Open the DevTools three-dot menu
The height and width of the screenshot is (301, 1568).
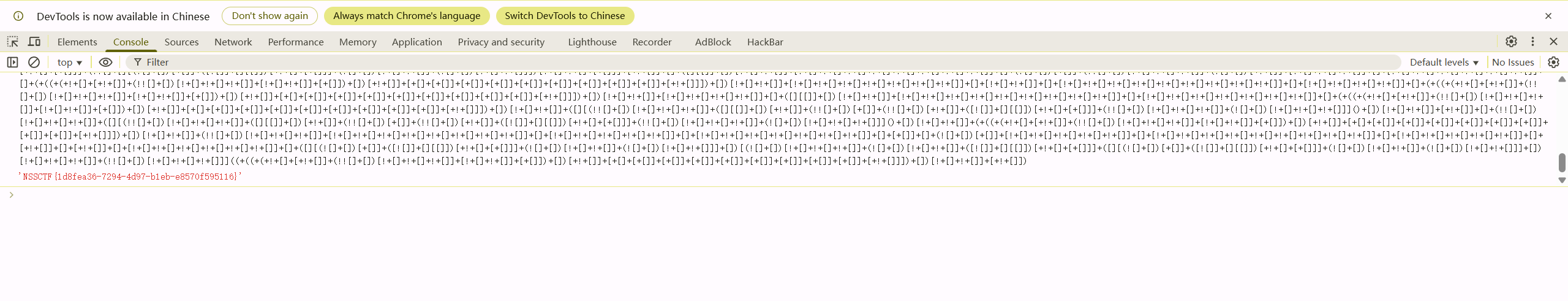pyautogui.click(x=1532, y=42)
